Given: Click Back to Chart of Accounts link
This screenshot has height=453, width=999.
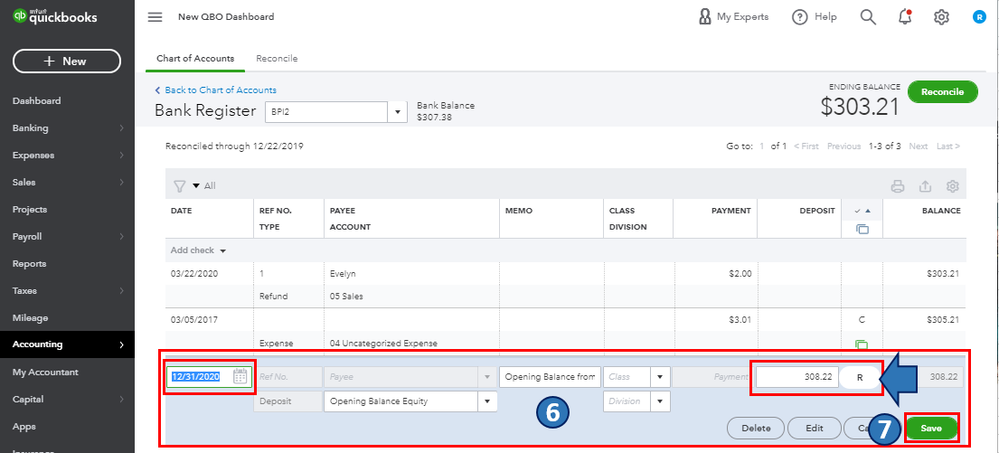Looking at the screenshot, I should pos(220,90).
